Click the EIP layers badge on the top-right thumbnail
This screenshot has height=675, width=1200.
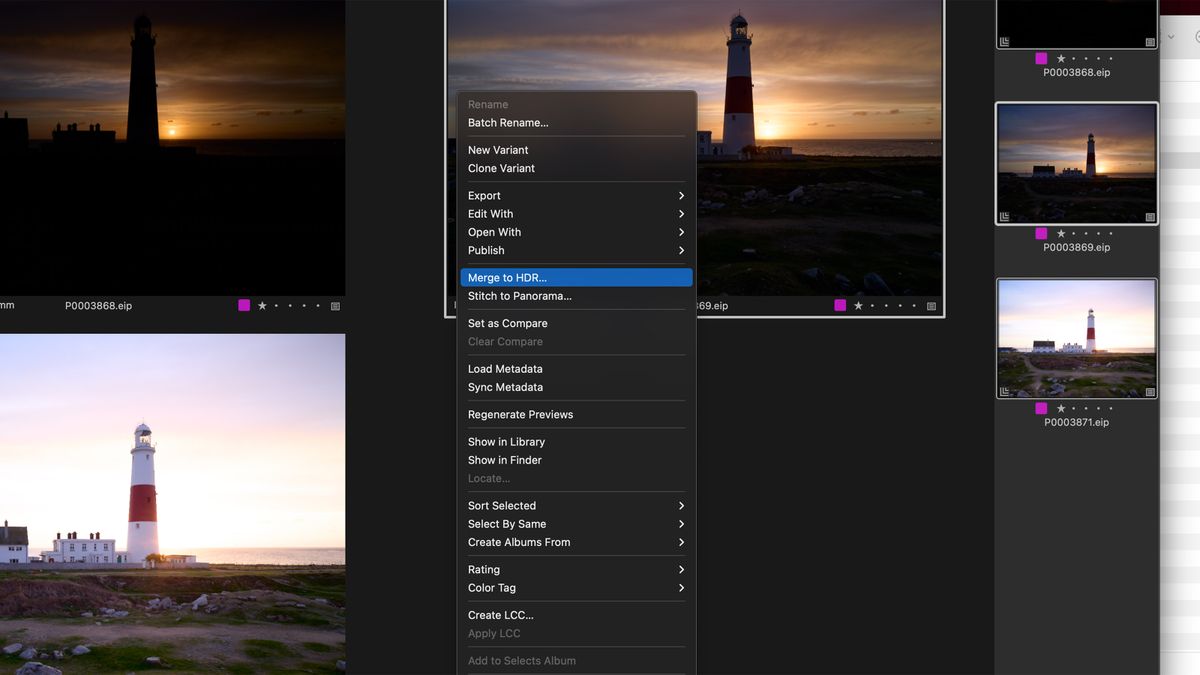[x=1004, y=42]
